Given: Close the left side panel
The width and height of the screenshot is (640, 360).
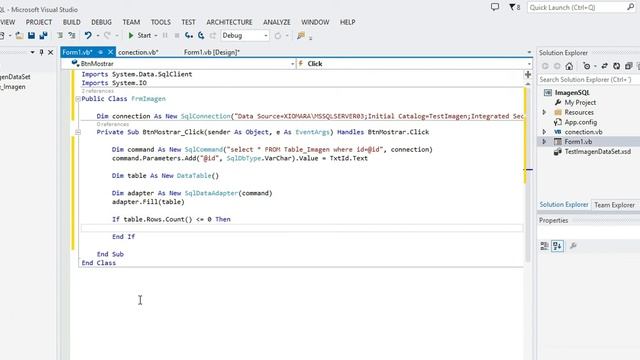Looking at the screenshot, I should pos(51,52).
